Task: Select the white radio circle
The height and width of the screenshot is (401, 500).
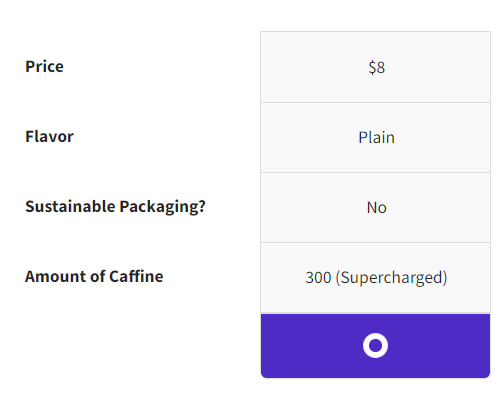Action: 375,345
